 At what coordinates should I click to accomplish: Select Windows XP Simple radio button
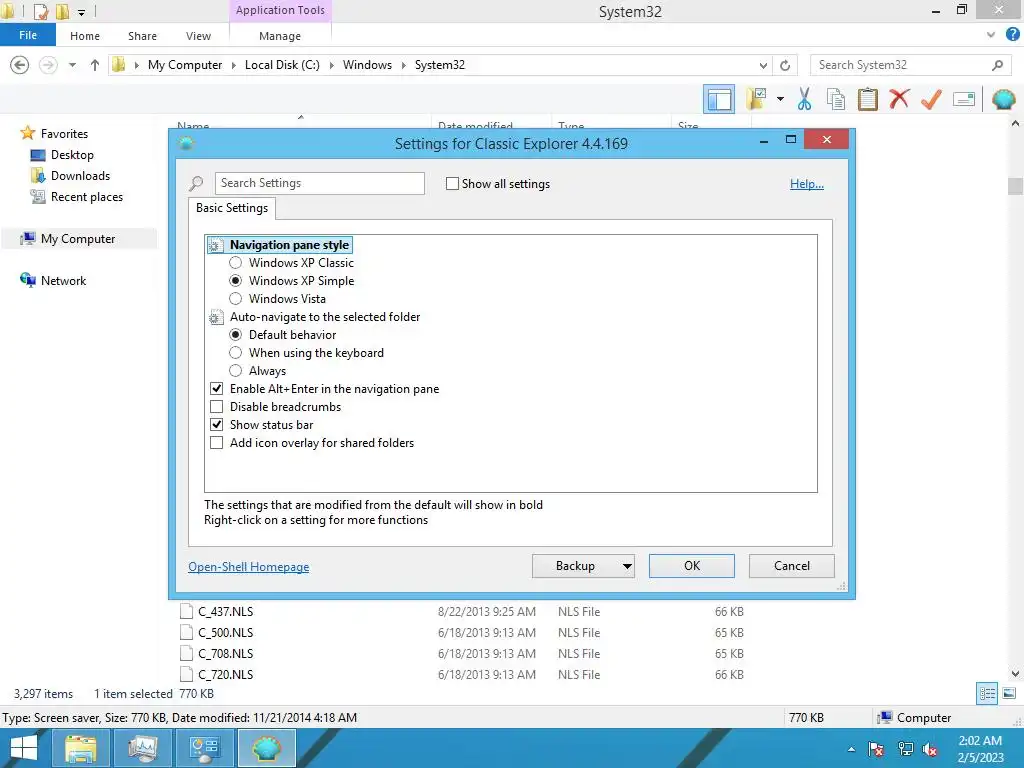(x=235, y=281)
